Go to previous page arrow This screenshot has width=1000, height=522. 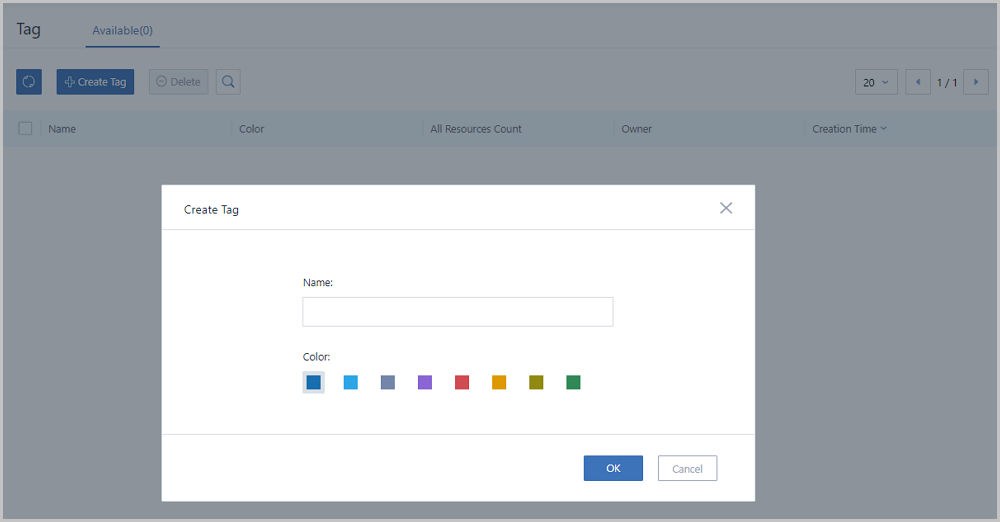pyautogui.click(x=918, y=82)
